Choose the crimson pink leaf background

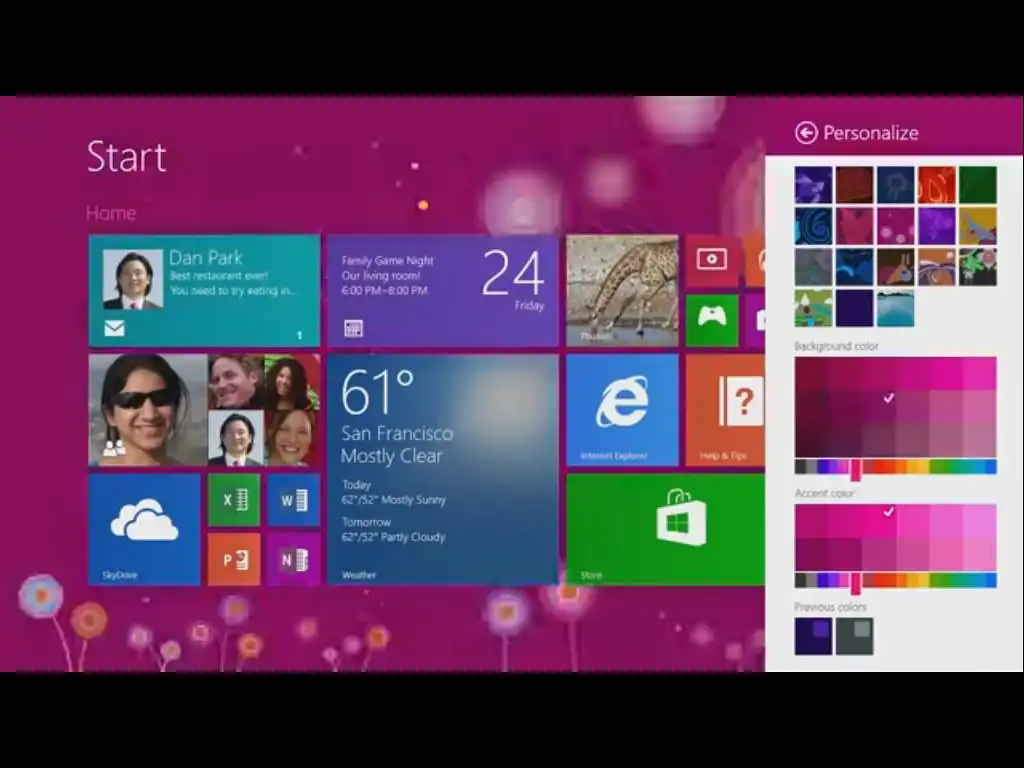854,226
